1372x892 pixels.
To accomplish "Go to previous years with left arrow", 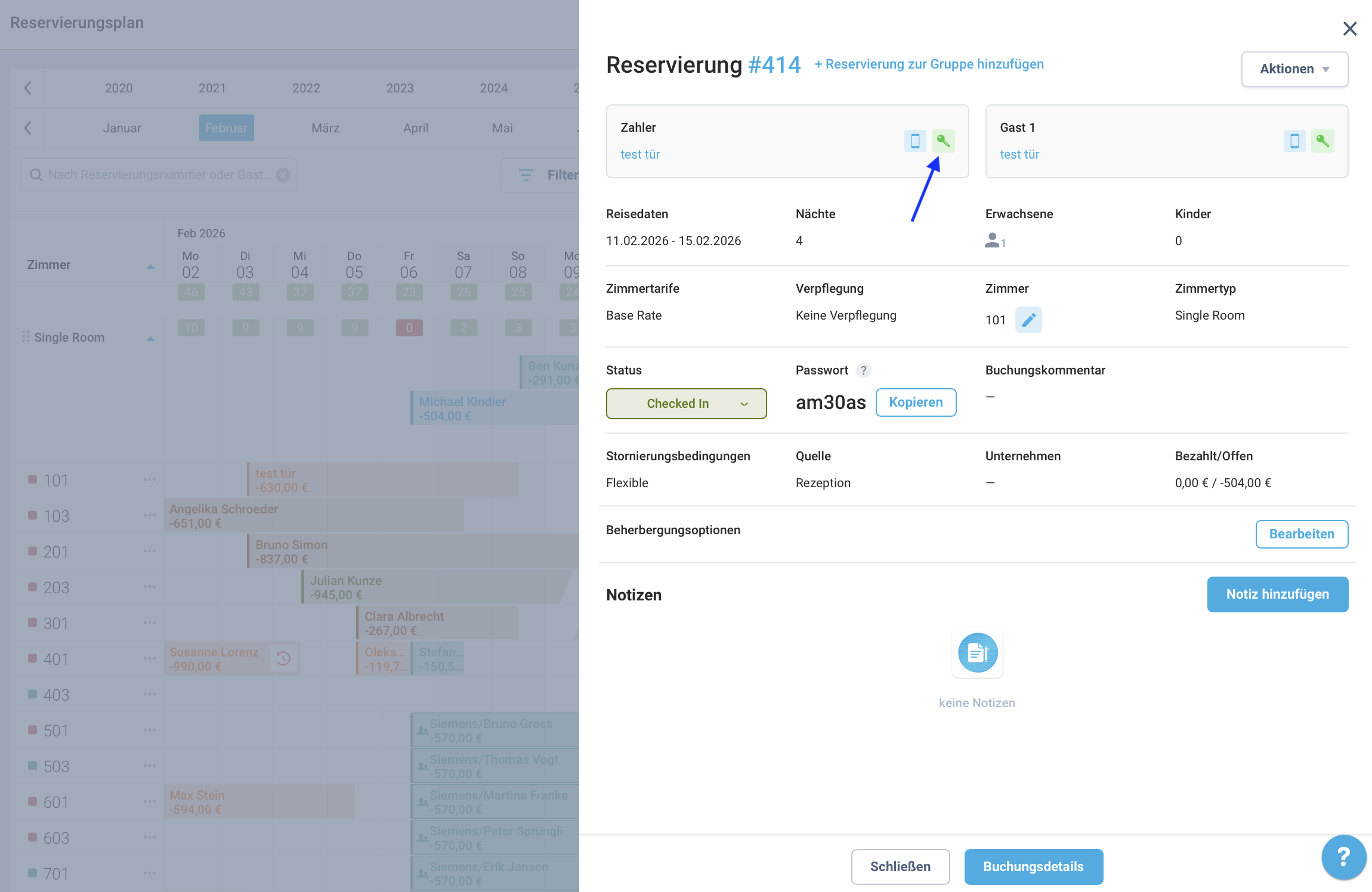I will (x=27, y=88).
